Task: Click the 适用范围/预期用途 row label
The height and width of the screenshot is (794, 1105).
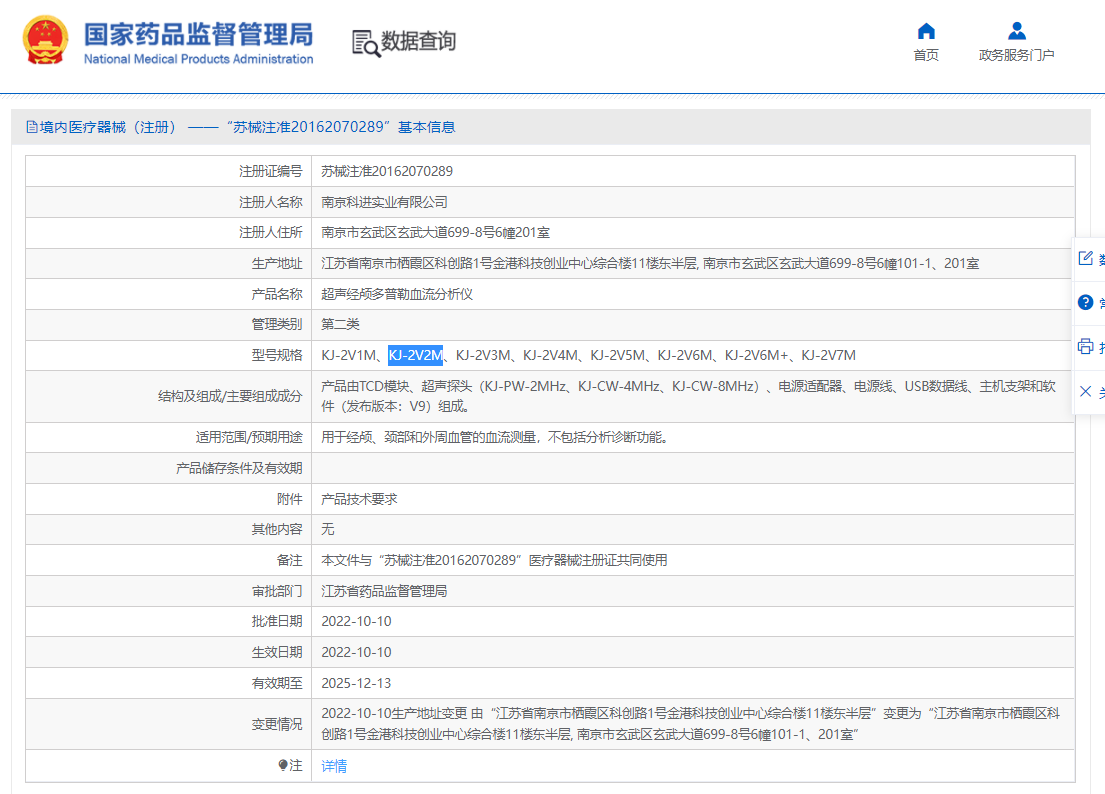Action: pos(249,438)
